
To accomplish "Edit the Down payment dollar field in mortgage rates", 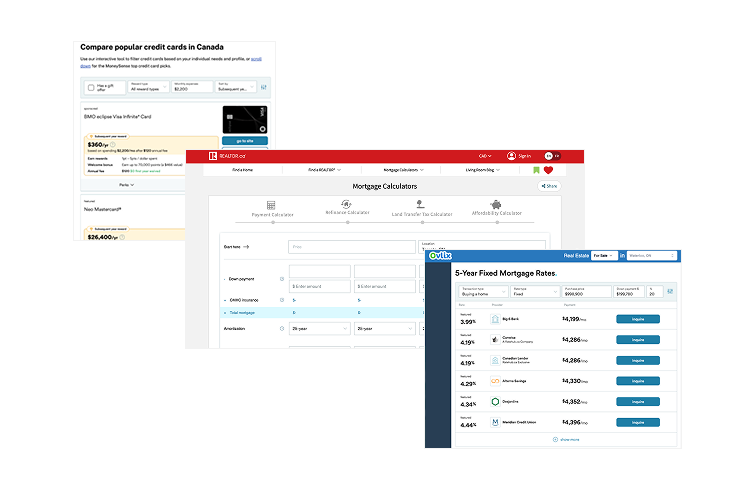I will click(629, 291).
